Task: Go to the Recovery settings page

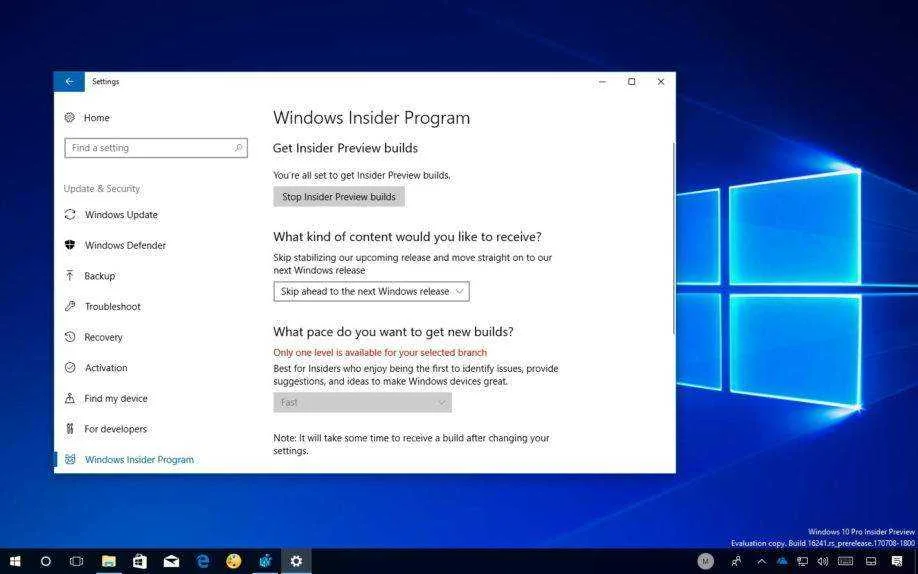Action: tap(103, 337)
